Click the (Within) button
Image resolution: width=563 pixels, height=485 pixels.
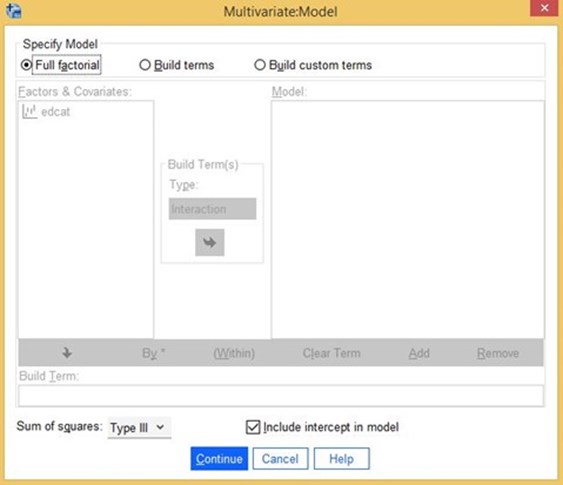pyautogui.click(x=234, y=353)
